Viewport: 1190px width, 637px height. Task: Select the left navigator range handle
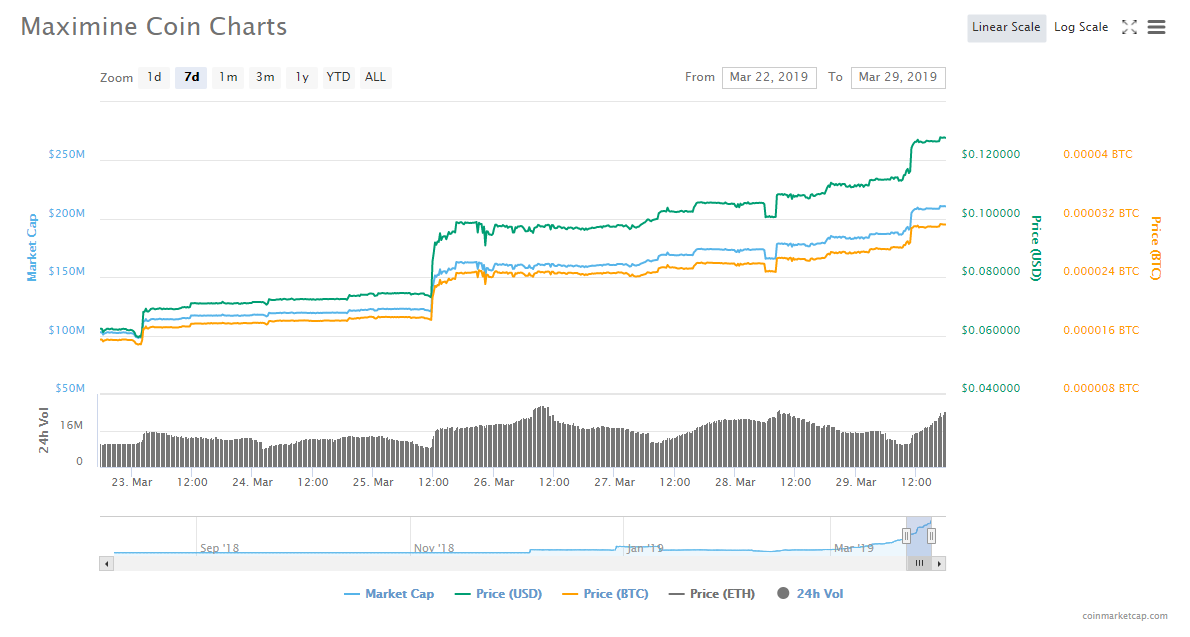coord(906,536)
